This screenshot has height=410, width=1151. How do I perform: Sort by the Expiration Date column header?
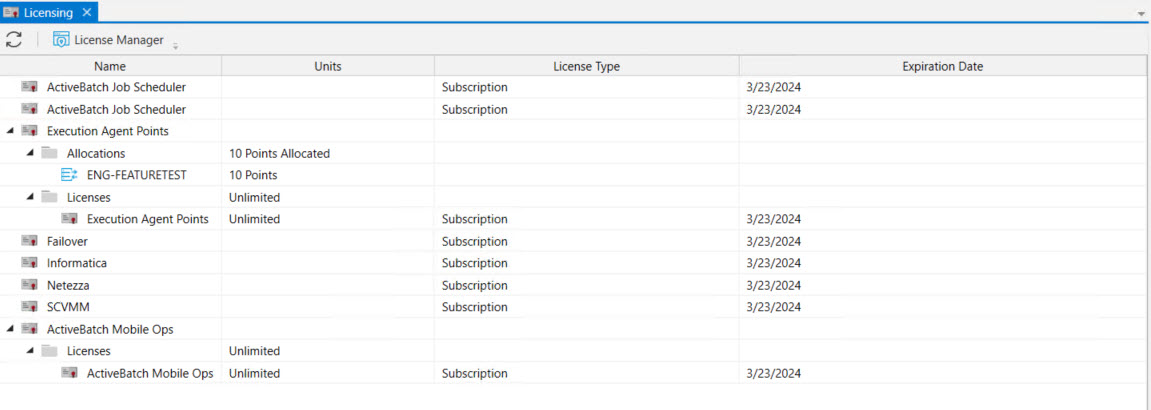(943, 66)
